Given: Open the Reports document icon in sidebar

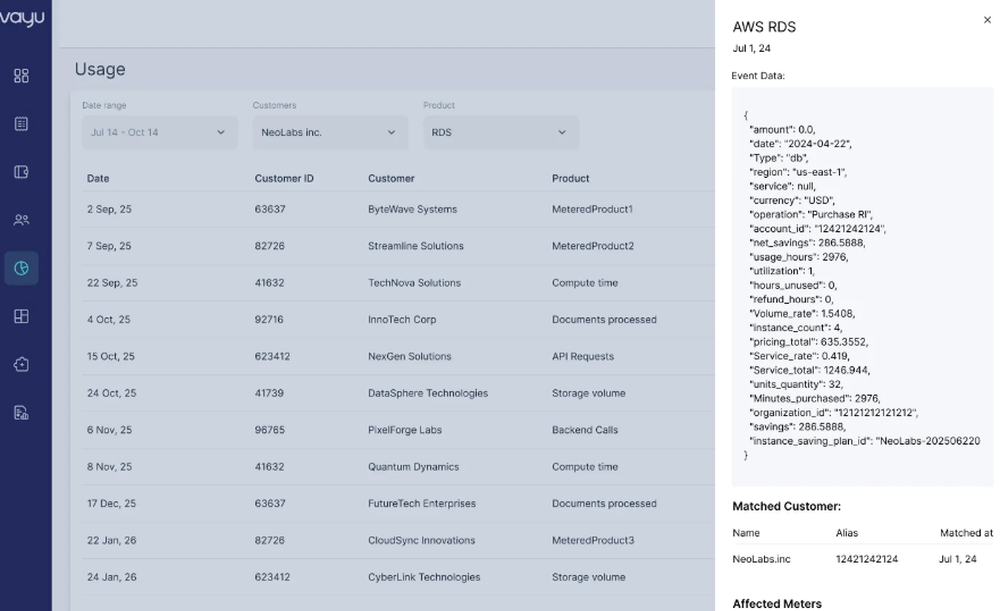Looking at the screenshot, I should coord(22,412).
